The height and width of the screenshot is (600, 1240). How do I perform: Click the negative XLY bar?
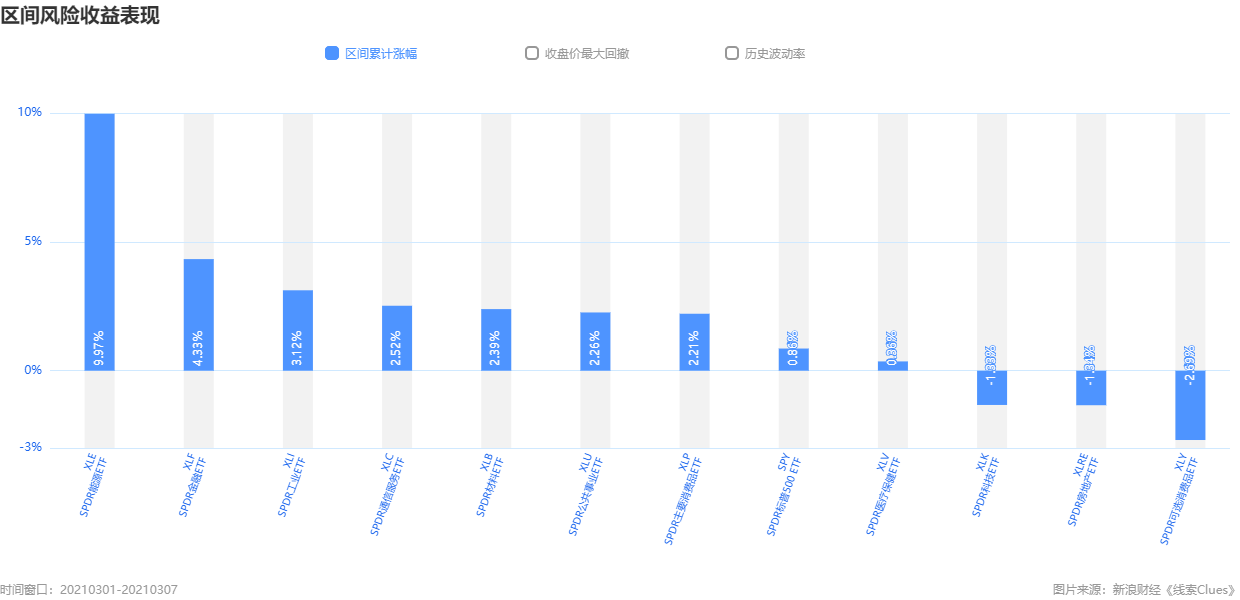(1190, 405)
